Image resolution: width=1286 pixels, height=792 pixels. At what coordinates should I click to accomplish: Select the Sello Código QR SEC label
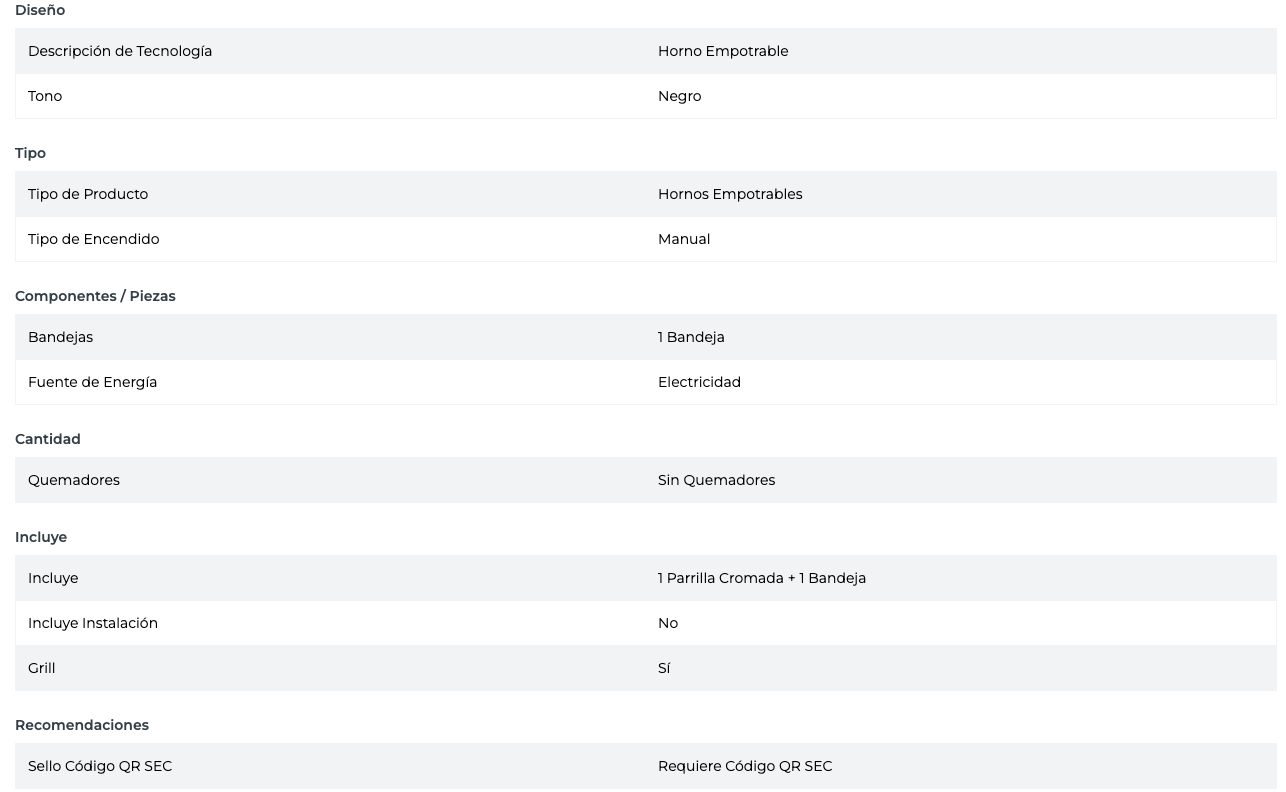100,766
